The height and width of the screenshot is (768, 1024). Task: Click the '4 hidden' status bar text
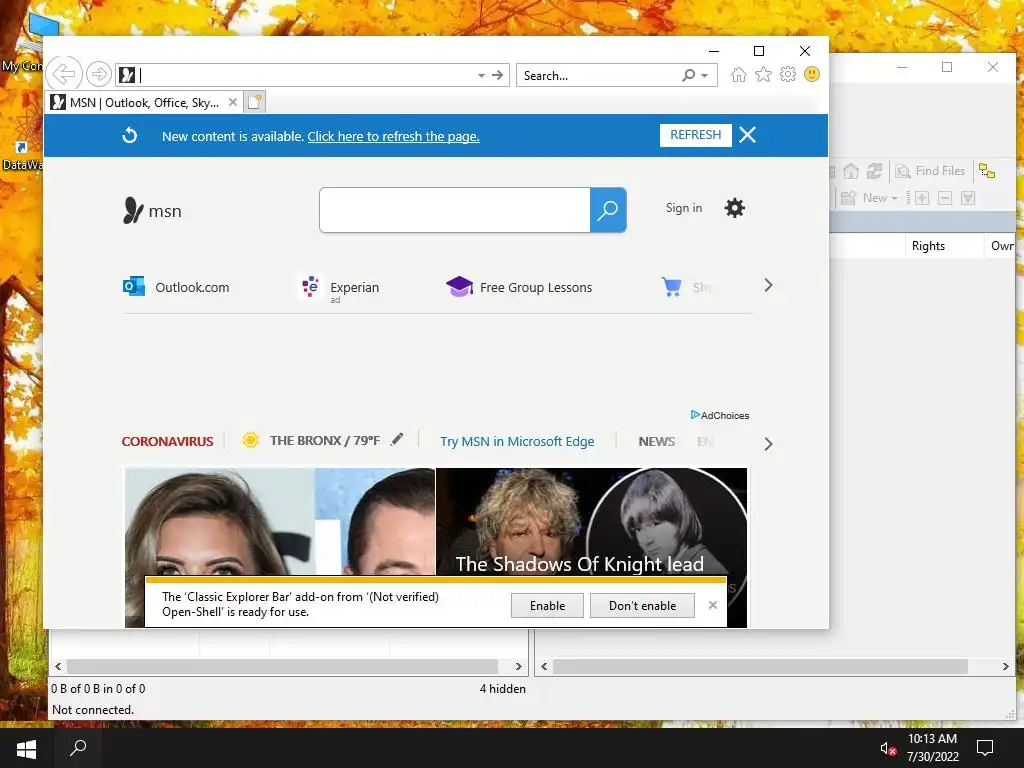coord(502,688)
